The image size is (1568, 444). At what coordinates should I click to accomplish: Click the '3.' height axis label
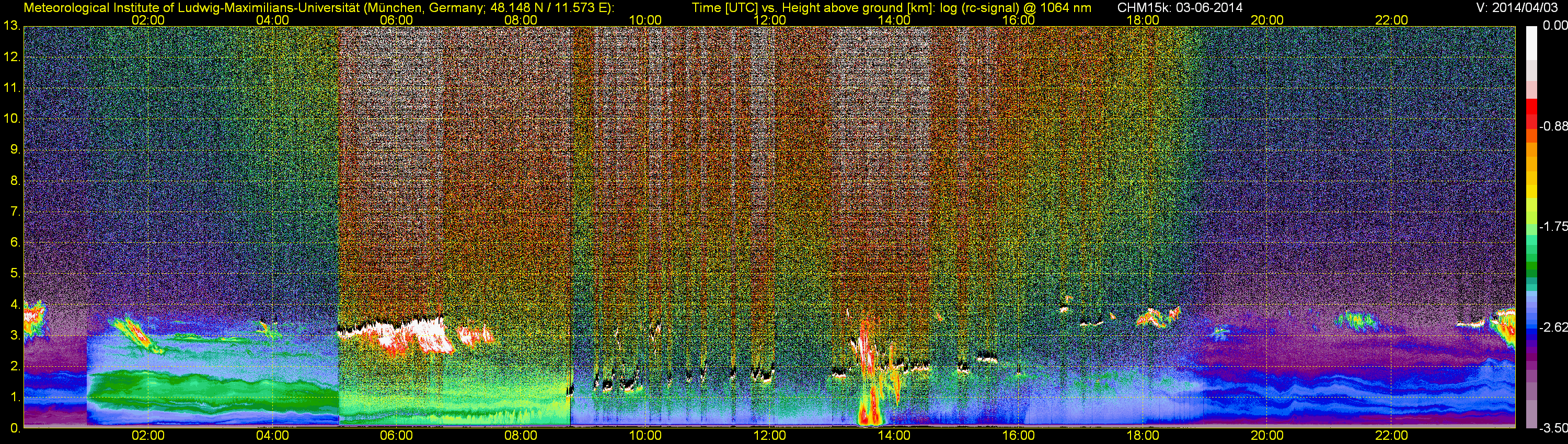(x=15, y=335)
